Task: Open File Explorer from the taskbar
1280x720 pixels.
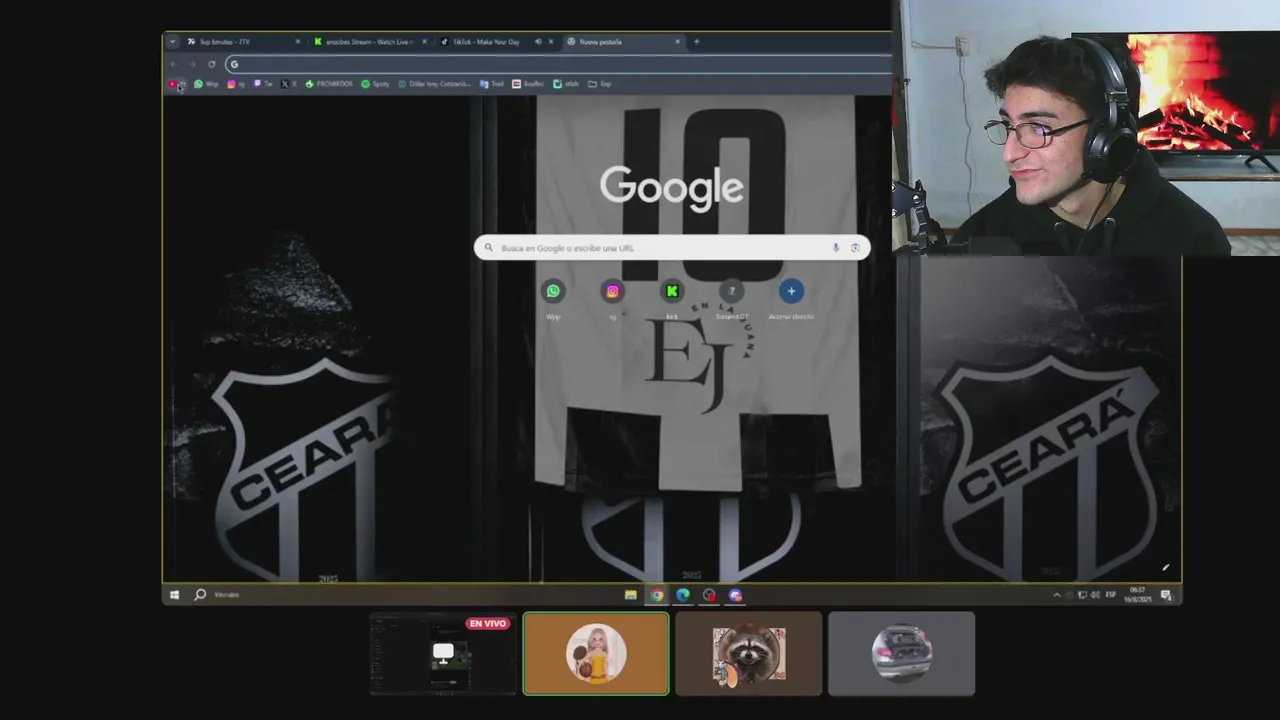Action: click(630, 595)
